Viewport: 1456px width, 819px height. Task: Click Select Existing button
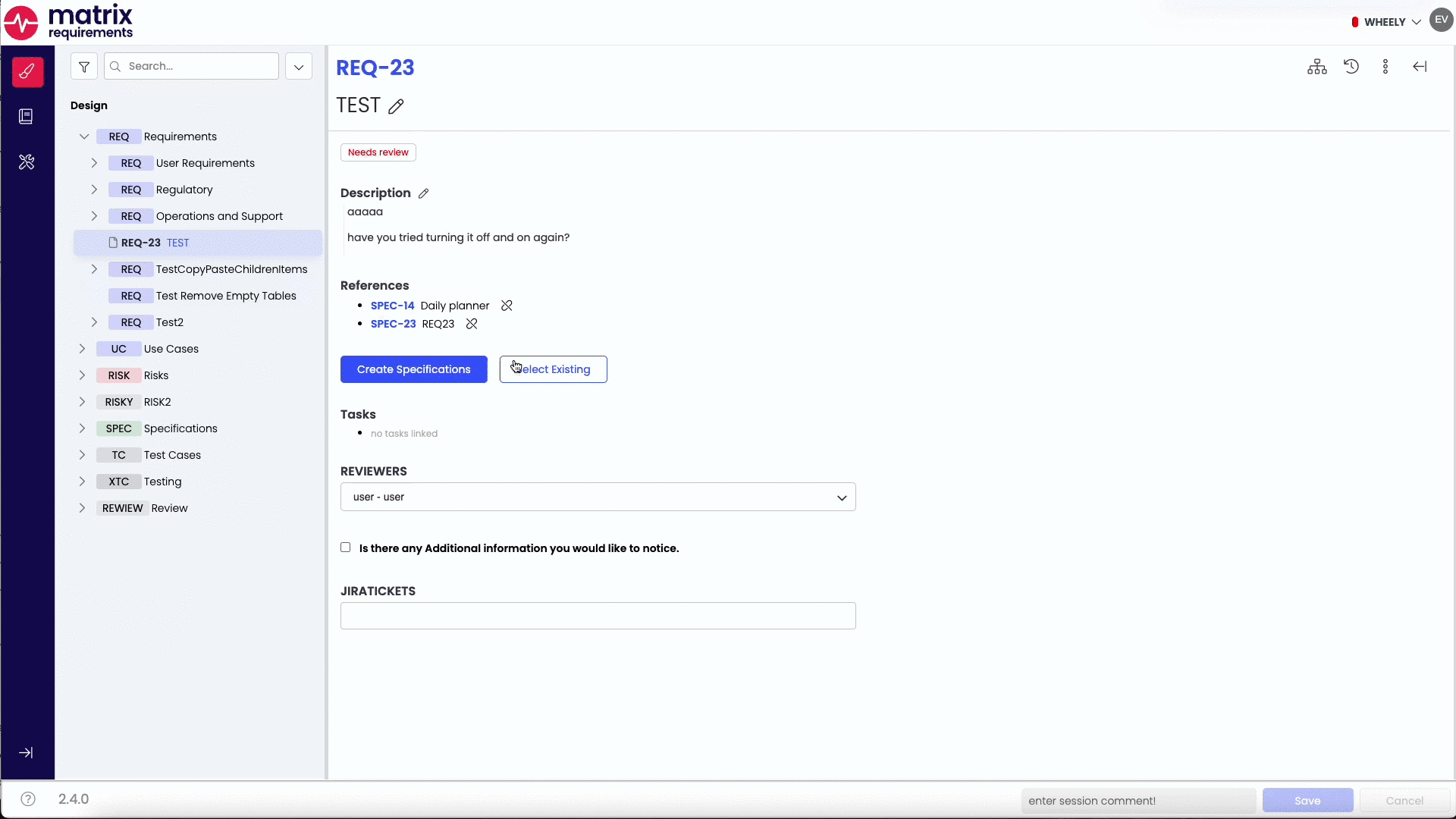point(554,369)
